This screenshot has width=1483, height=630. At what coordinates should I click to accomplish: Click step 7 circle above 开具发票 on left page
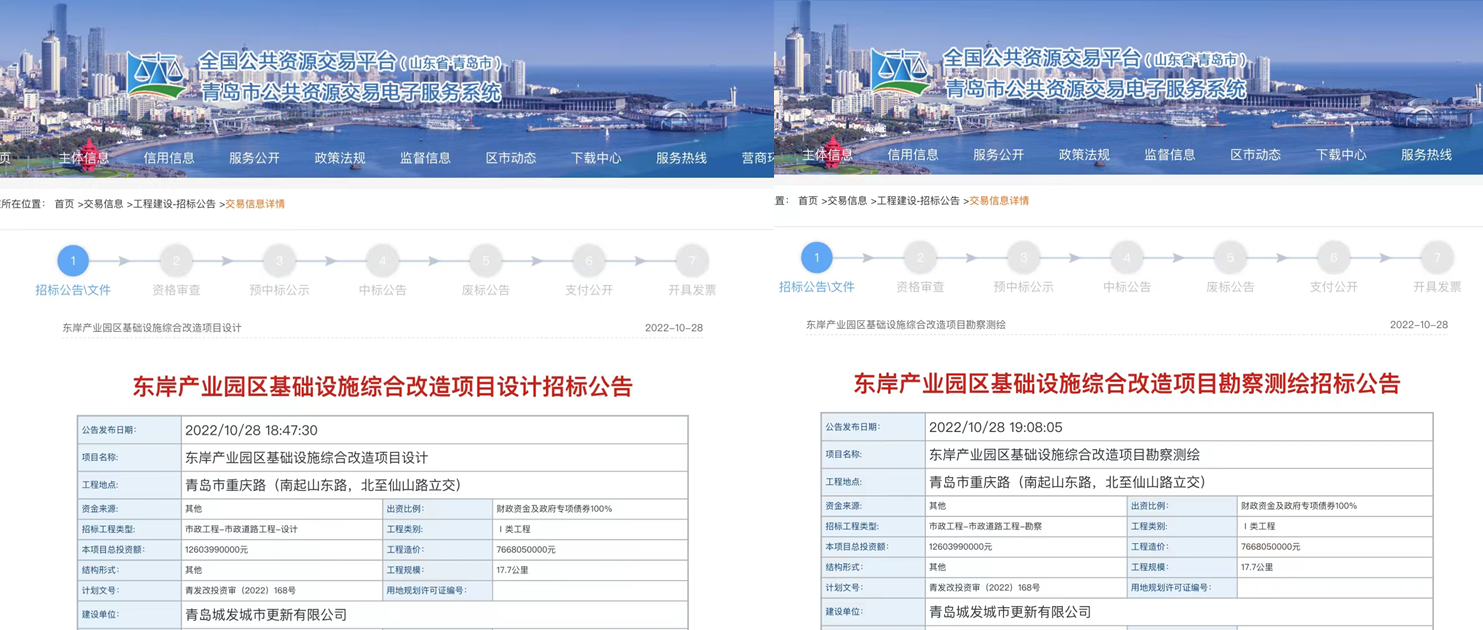pyautogui.click(x=692, y=261)
